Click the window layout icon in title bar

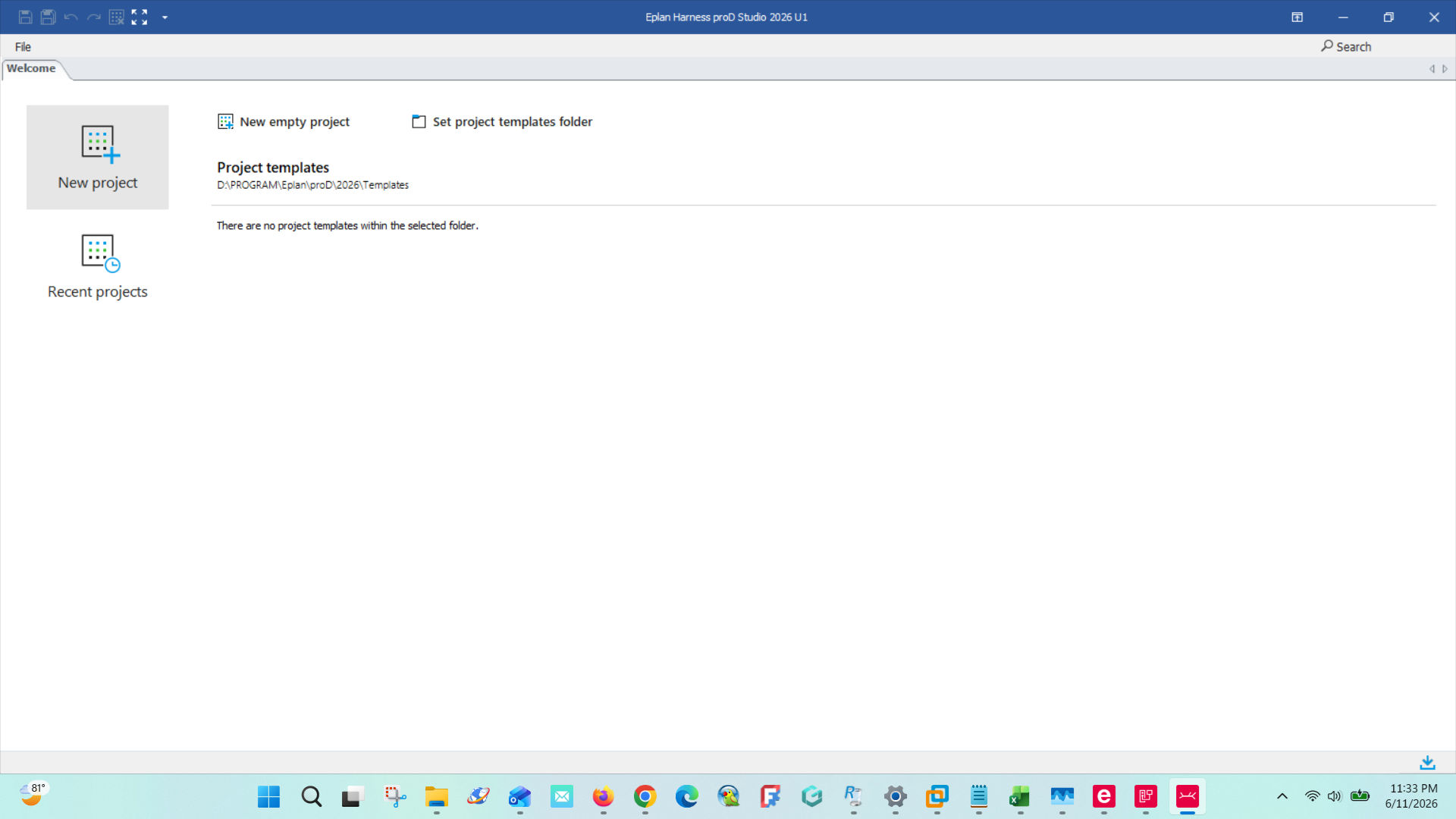point(1298,17)
